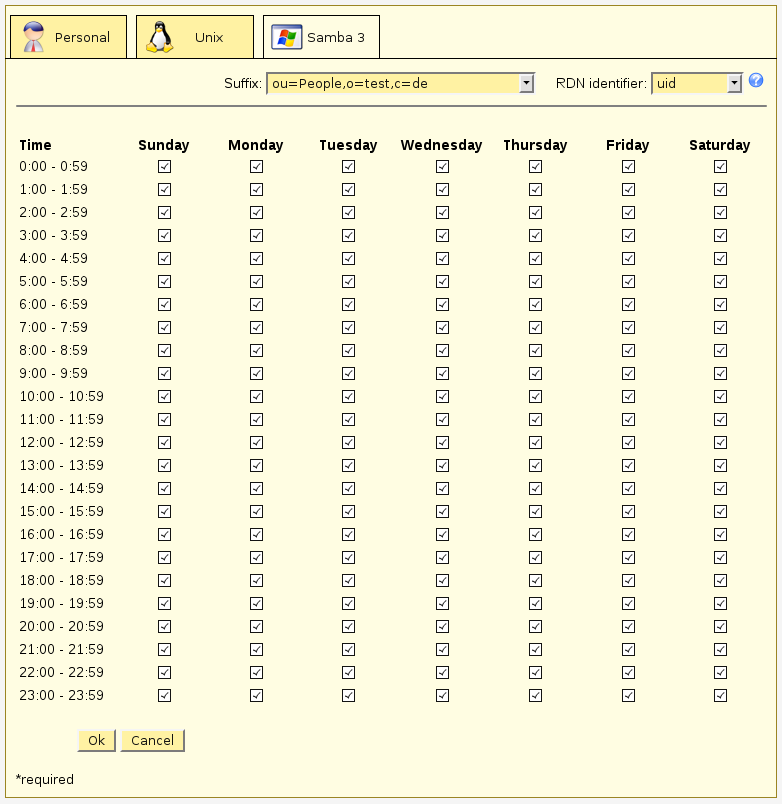Screen dimensions: 782x804
Task: Toggle Friday 17:00 - 17:59 checkbox
Action: (628, 558)
